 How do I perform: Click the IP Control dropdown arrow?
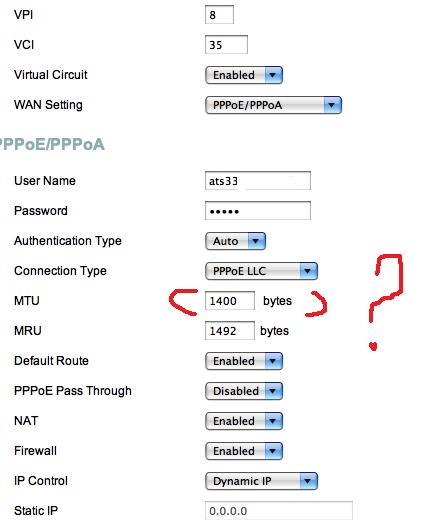click(308, 481)
